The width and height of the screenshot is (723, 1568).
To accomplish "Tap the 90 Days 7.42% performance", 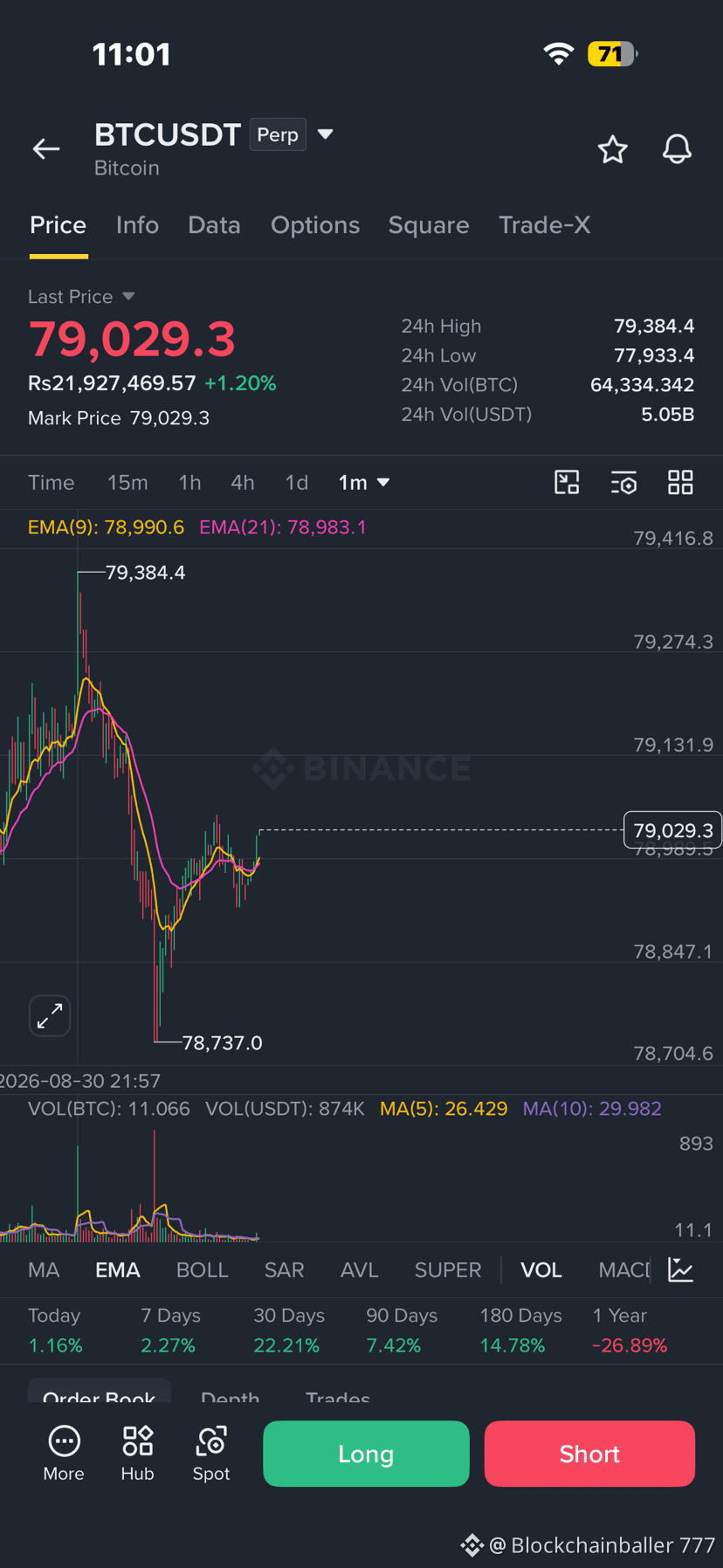I will 402,1331.
